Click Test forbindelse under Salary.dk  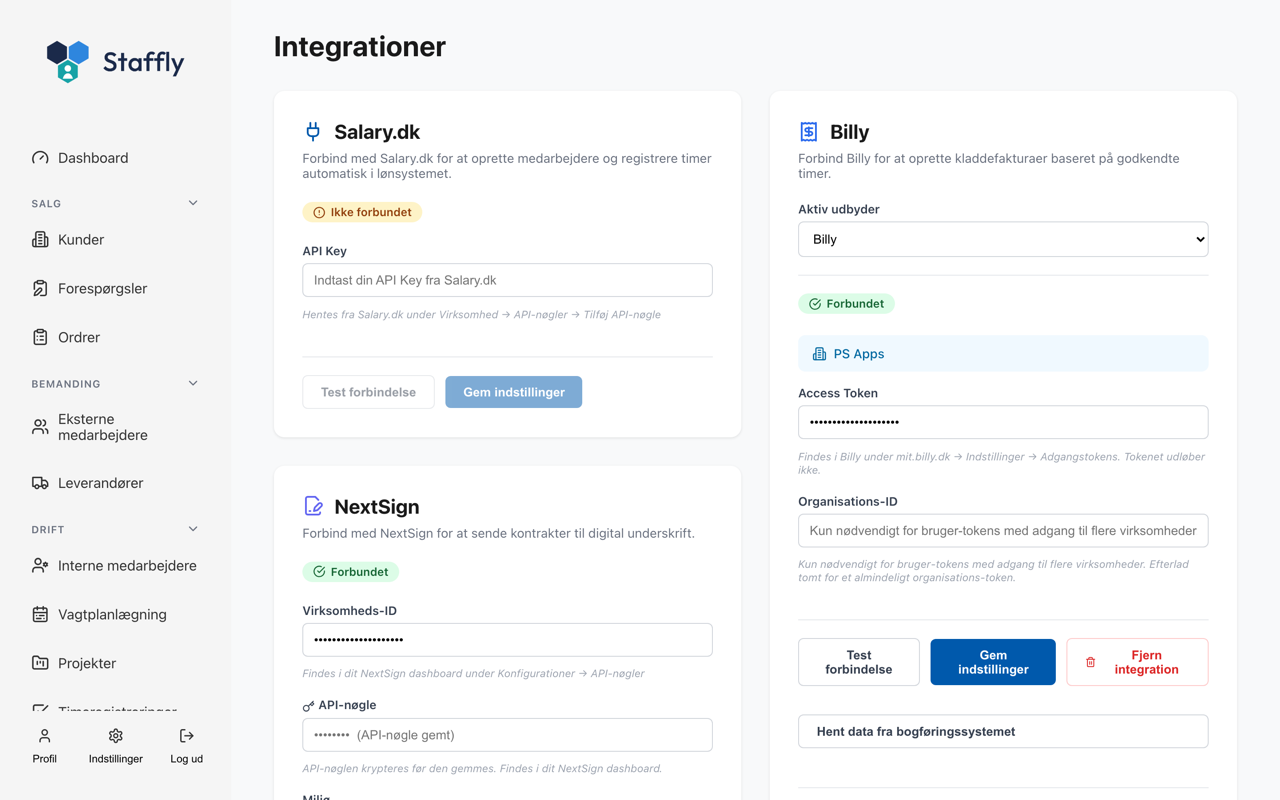tap(368, 392)
